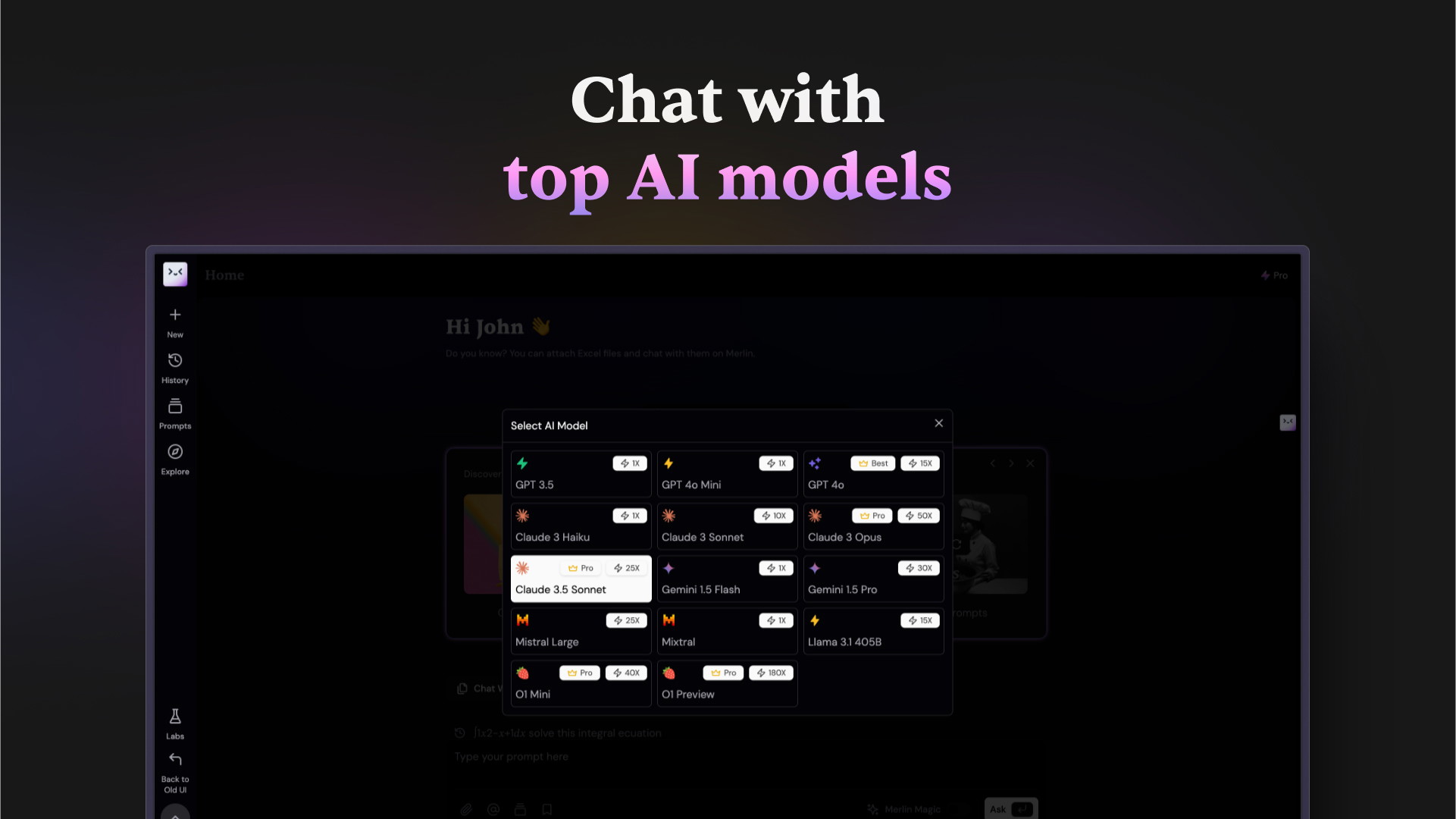This screenshot has height=819, width=1456.
Task: Select Mixtral 1X model option
Action: [x=726, y=630]
